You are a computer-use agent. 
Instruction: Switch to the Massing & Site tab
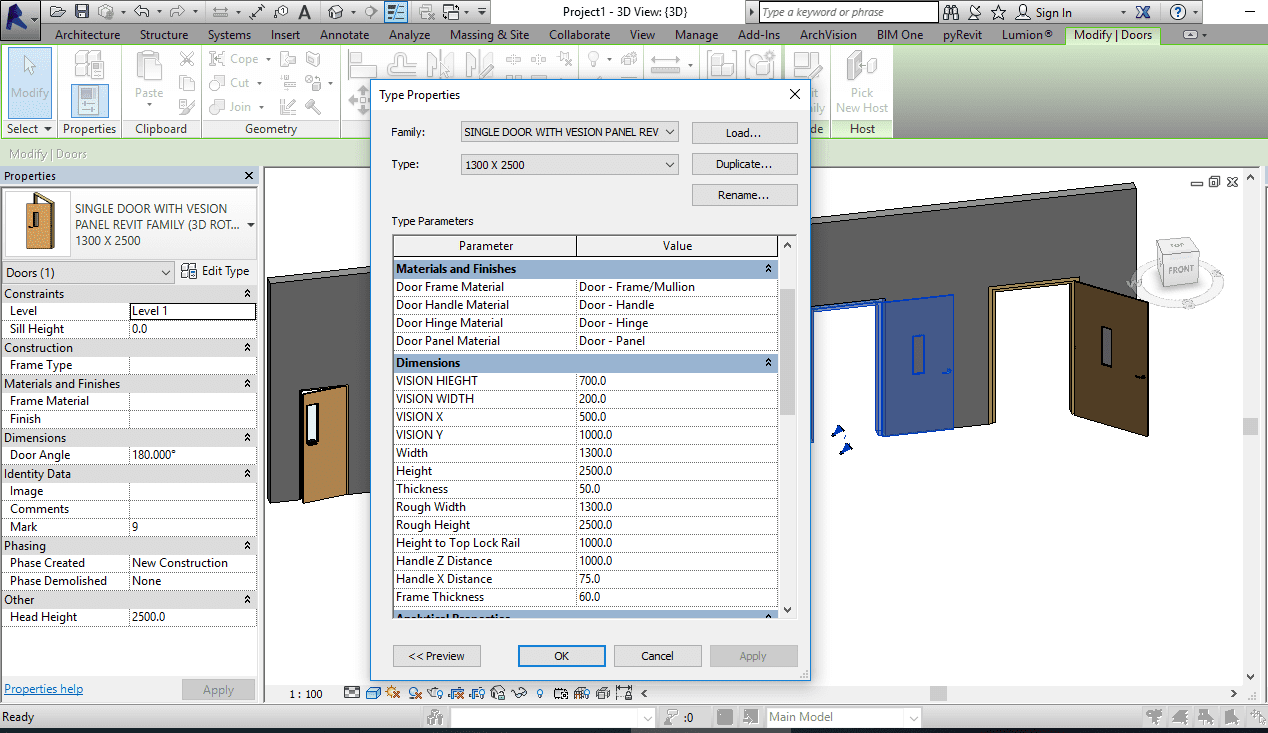tap(489, 35)
